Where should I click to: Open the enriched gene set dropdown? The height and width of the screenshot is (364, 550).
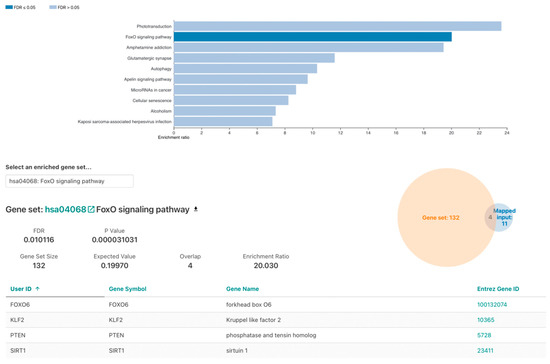pyautogui.click(x=69, y=181)
